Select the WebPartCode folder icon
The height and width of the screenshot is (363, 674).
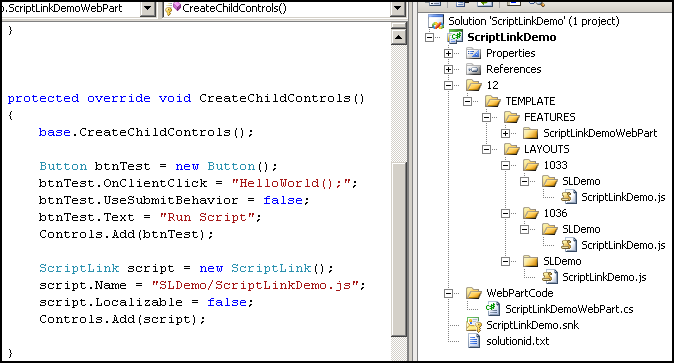(473, 293)
